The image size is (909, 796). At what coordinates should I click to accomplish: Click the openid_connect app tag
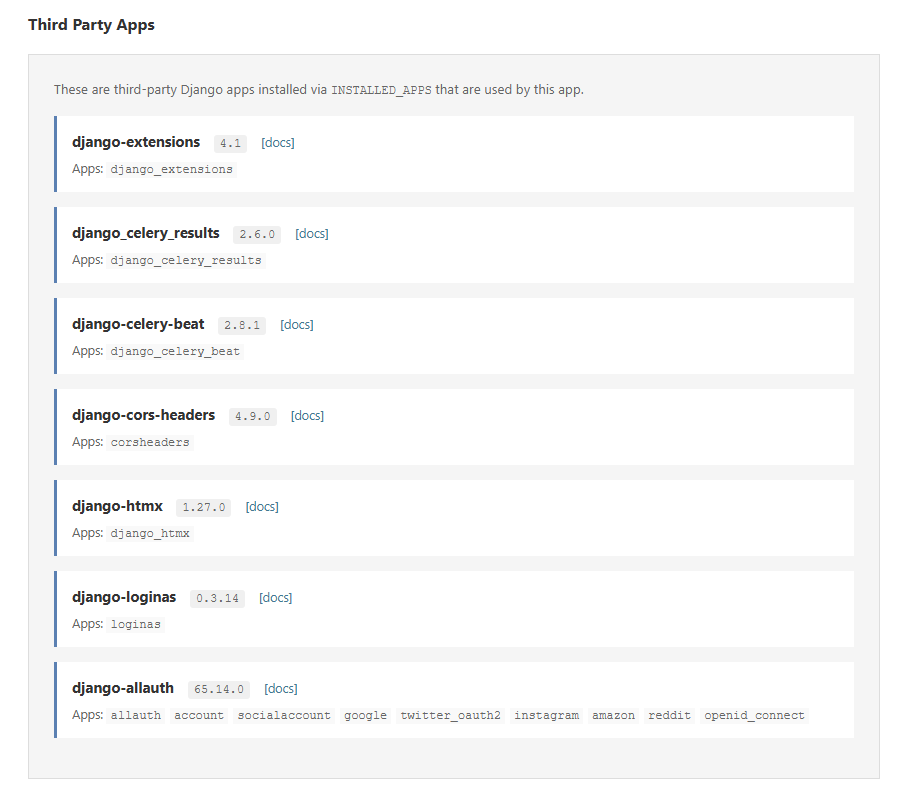point(754,715)
